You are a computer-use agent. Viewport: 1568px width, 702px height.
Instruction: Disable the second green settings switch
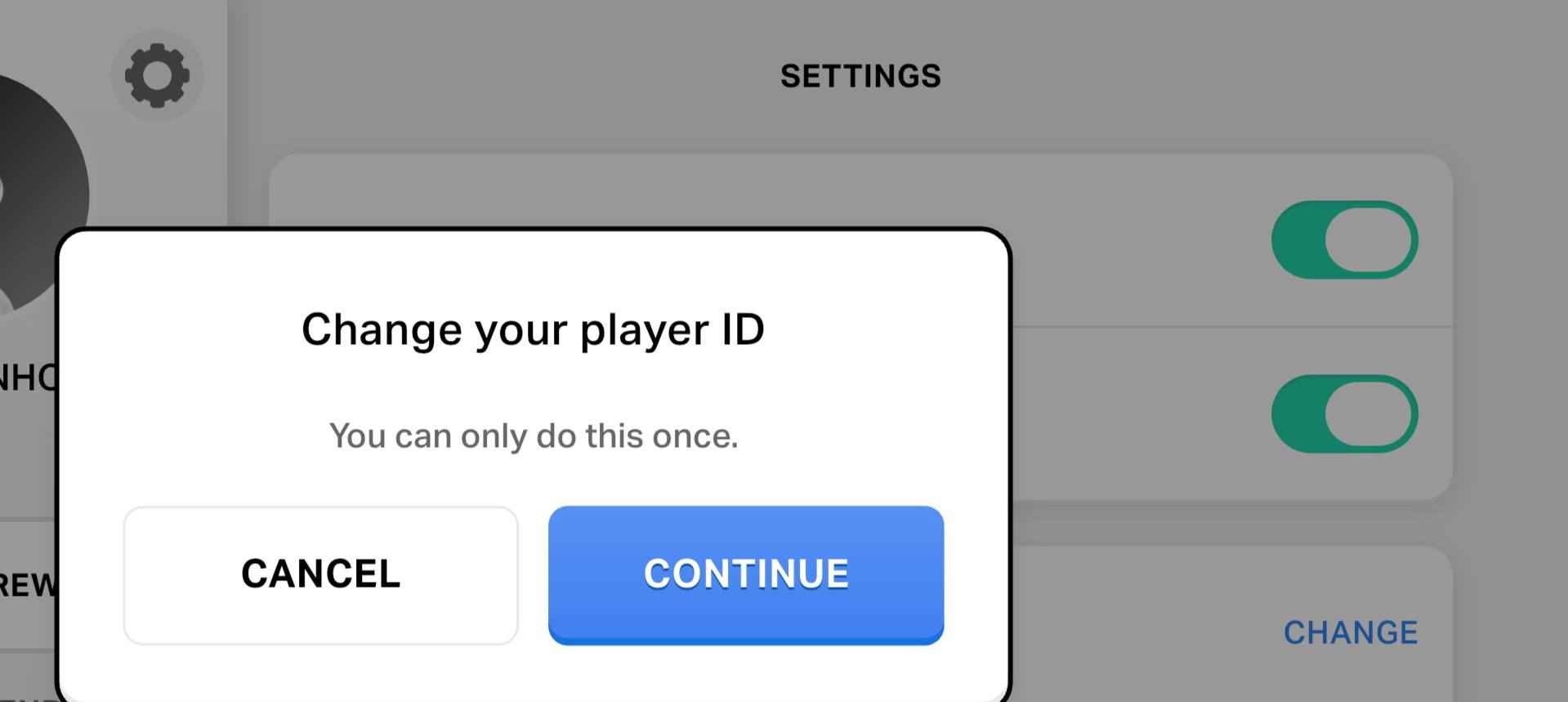[1344, 414]
